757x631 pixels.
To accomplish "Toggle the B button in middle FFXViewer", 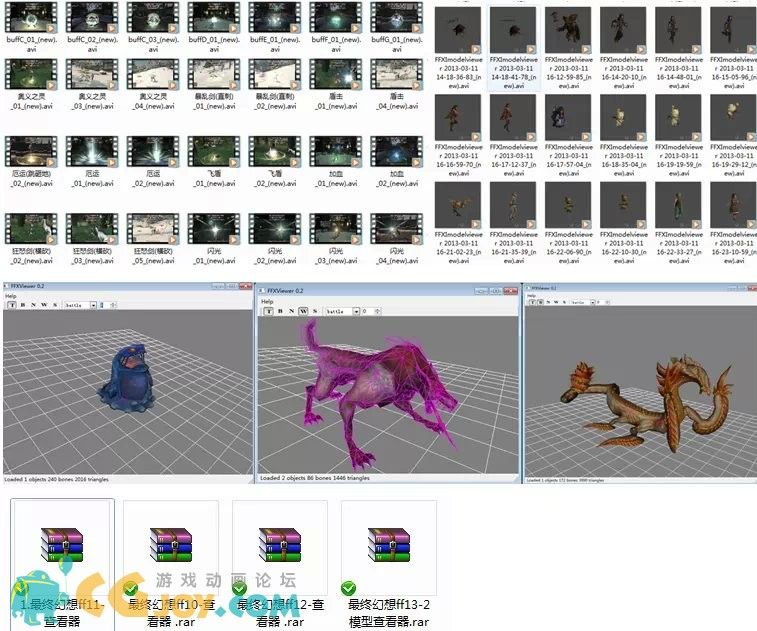I will click(280, 311).
